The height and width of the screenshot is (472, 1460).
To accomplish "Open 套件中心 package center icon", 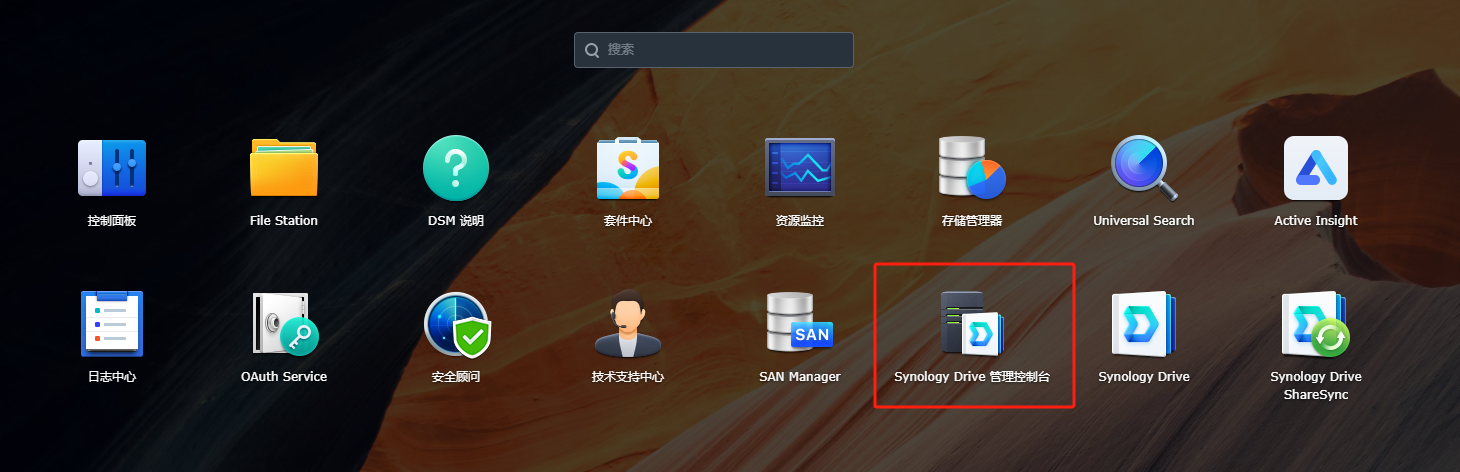I will [x=628, y=168].
